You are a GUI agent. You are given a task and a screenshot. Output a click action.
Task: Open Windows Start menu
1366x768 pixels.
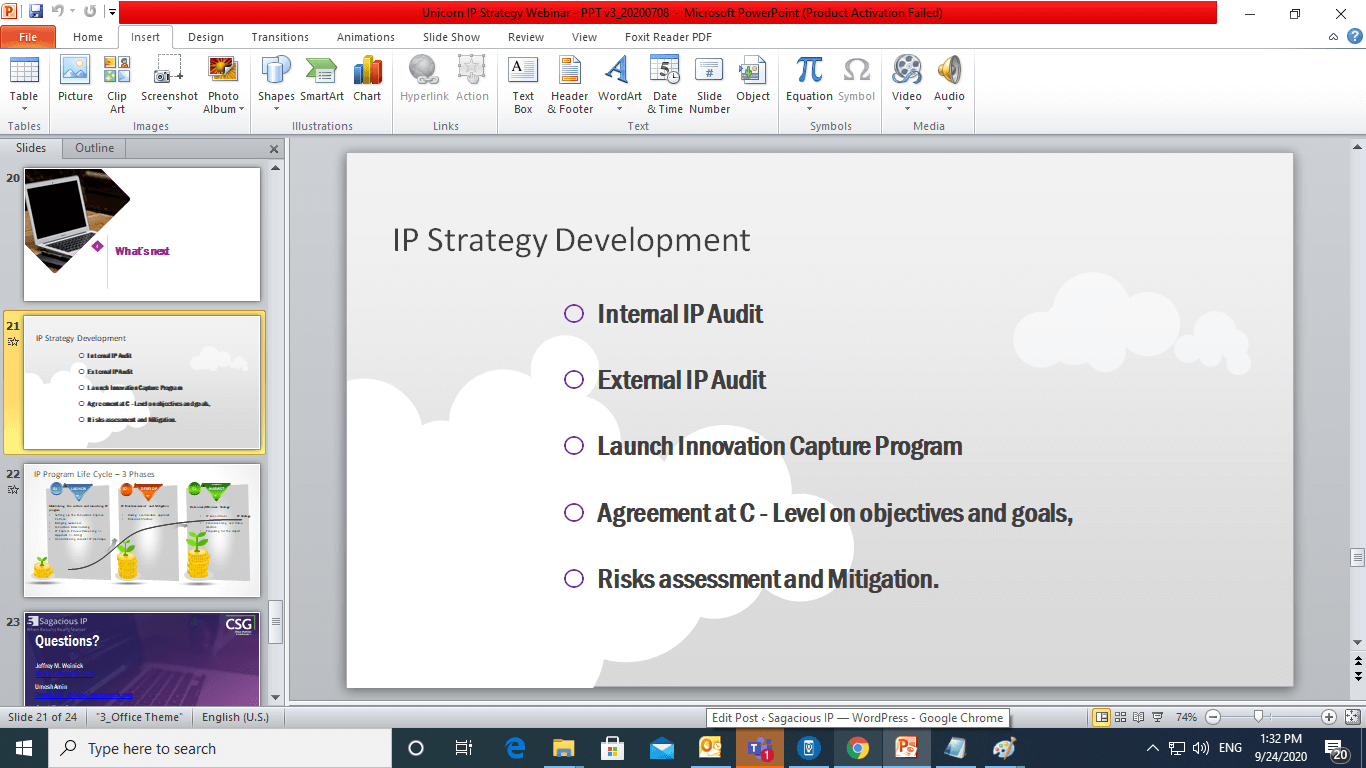24,748
